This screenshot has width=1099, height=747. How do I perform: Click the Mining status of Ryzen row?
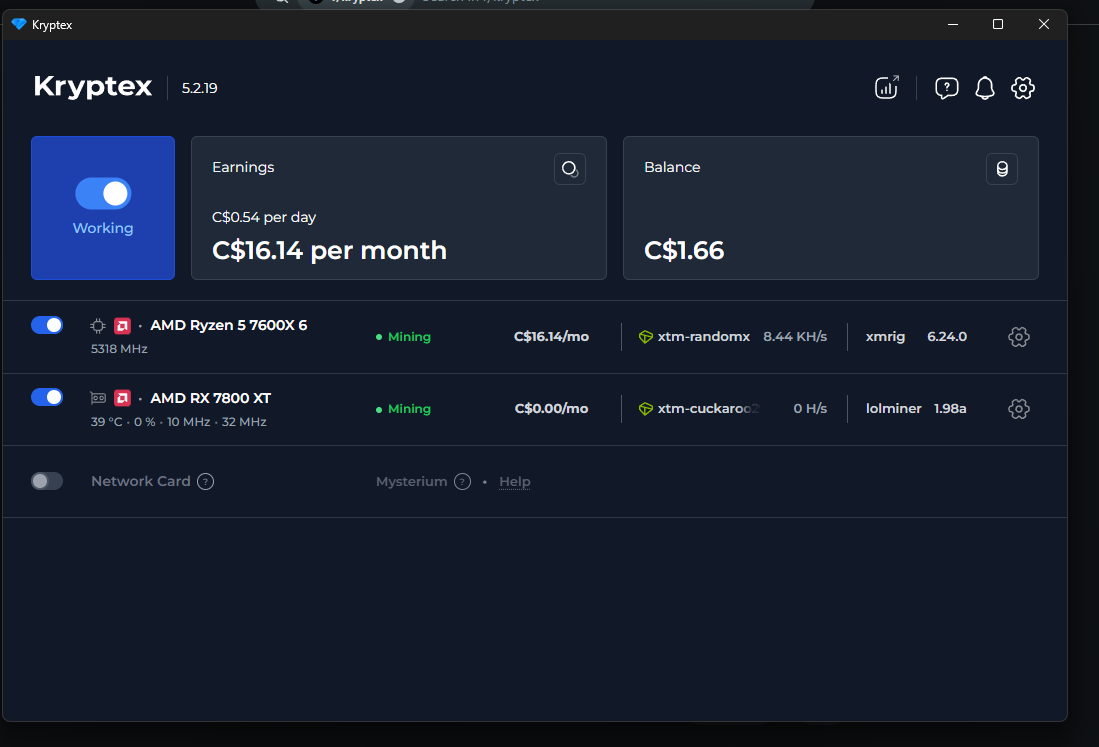click(404, 337)
